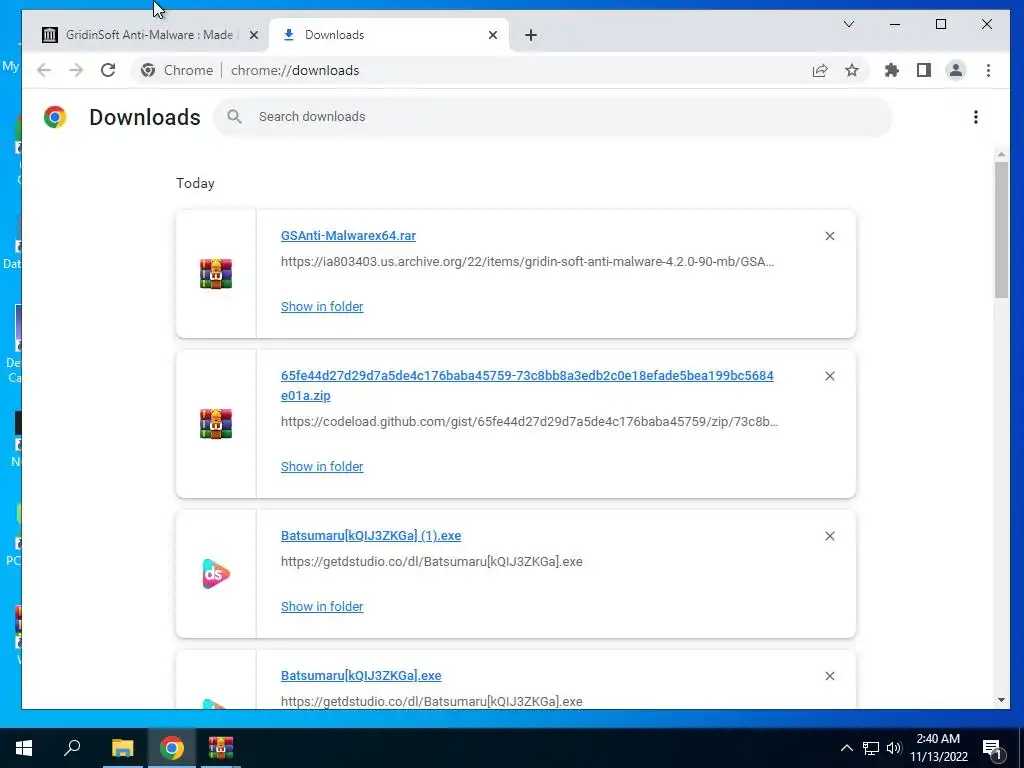Click the Chrome site info icon in address bar
Viewport: 1024px width, 768px height.
coord(148,71)
